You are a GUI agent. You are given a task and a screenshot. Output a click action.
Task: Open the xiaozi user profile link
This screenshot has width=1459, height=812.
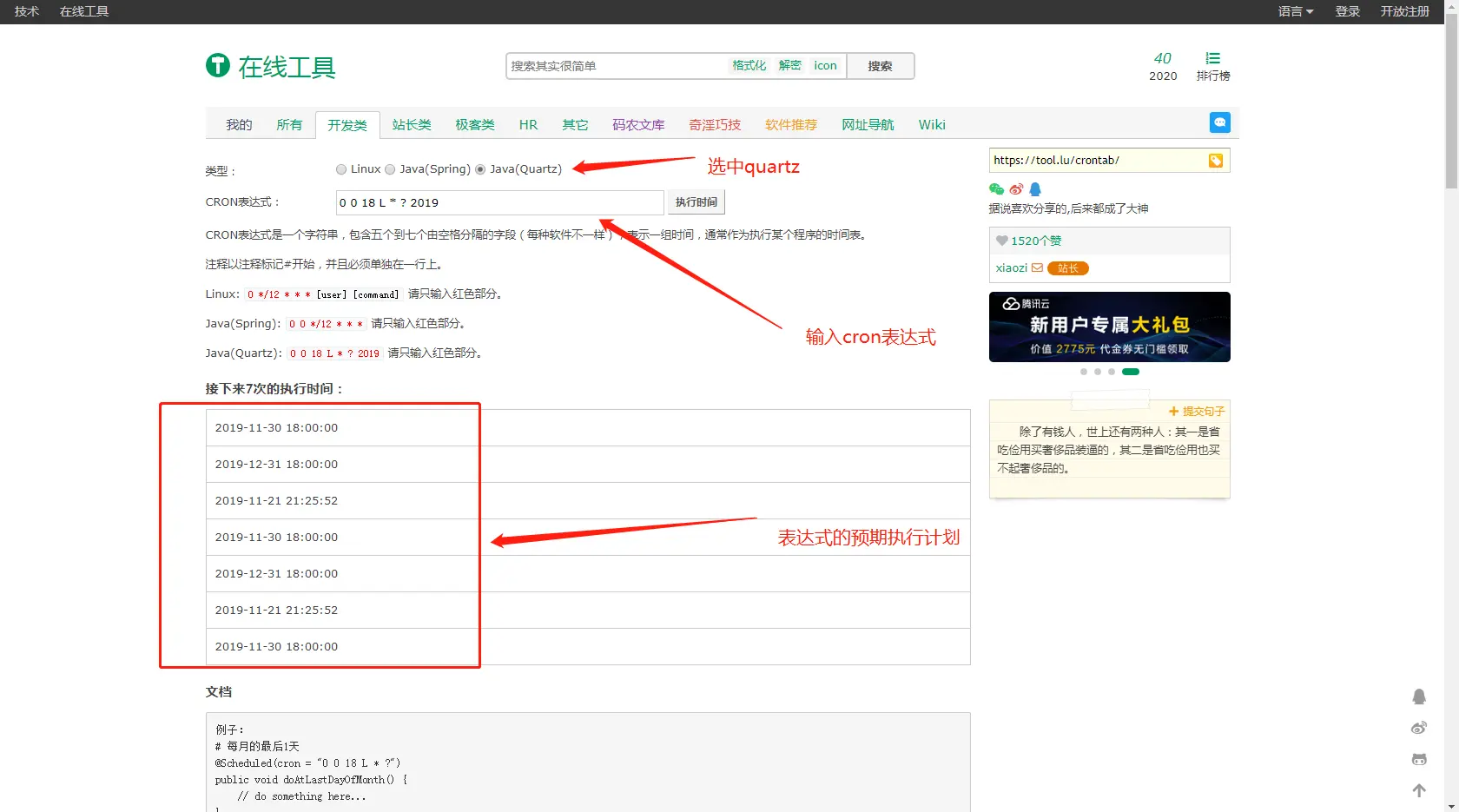(x=1012, y=267)
